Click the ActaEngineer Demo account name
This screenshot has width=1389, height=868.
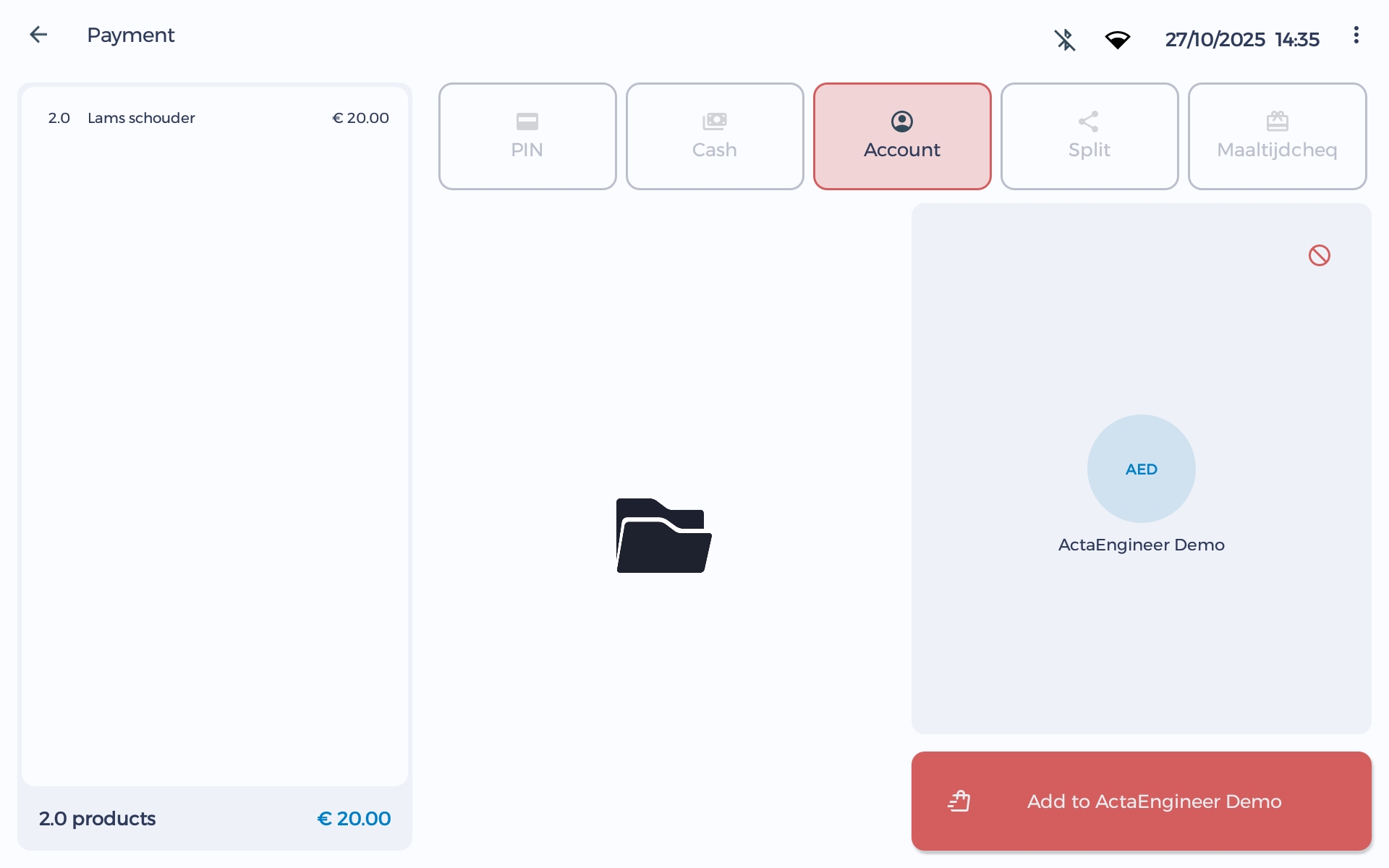click(x=1141, y=545)
